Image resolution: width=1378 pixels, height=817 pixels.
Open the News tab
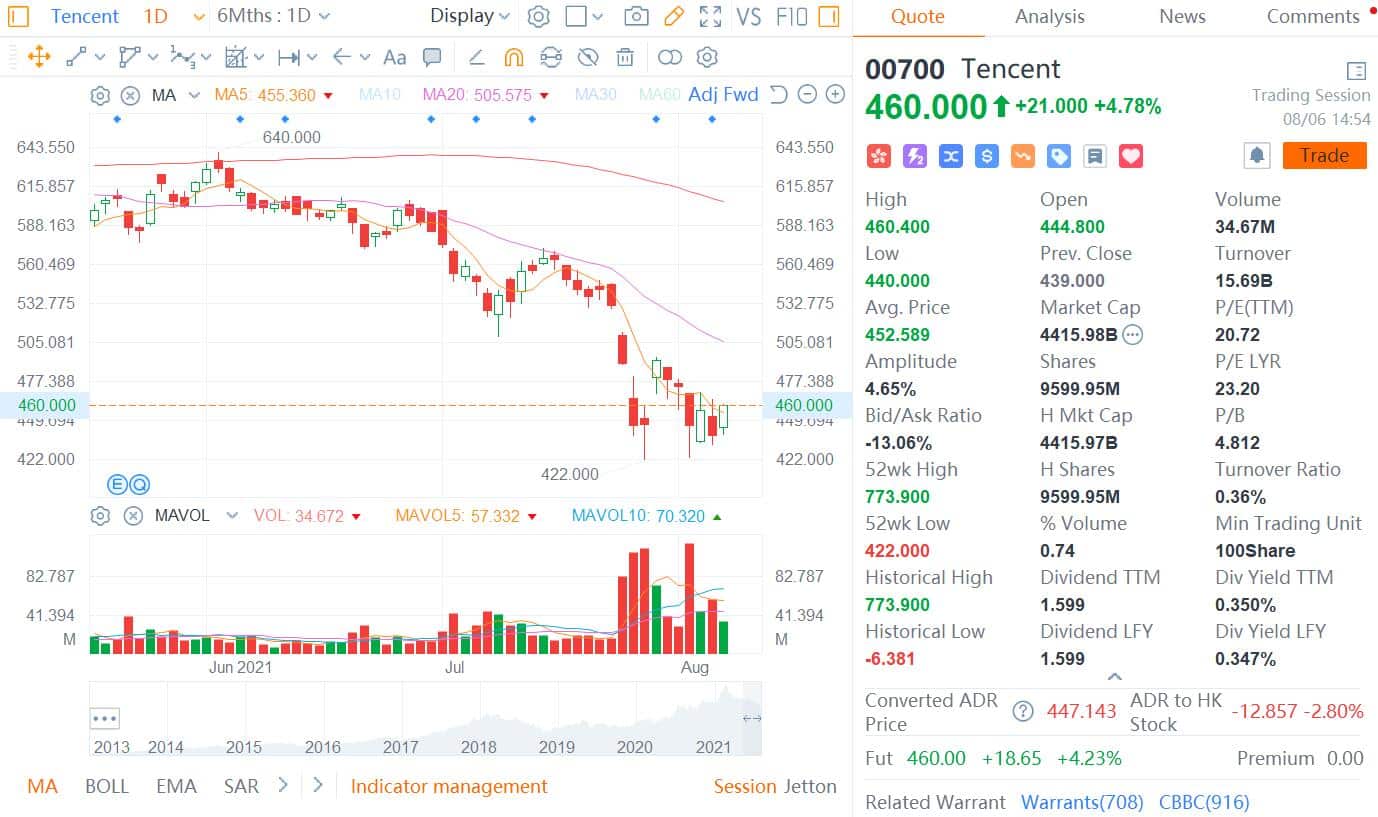coord(1181,16)
